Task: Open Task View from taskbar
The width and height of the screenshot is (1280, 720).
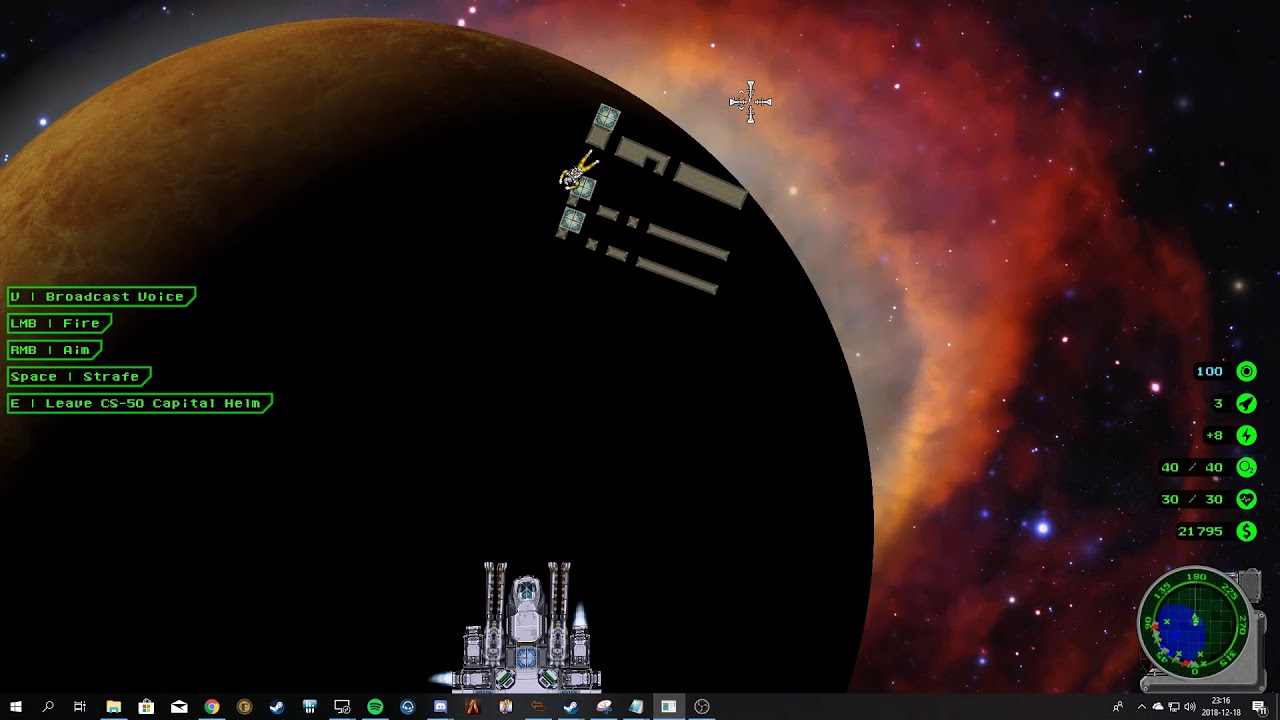Action: pos(80,707)
